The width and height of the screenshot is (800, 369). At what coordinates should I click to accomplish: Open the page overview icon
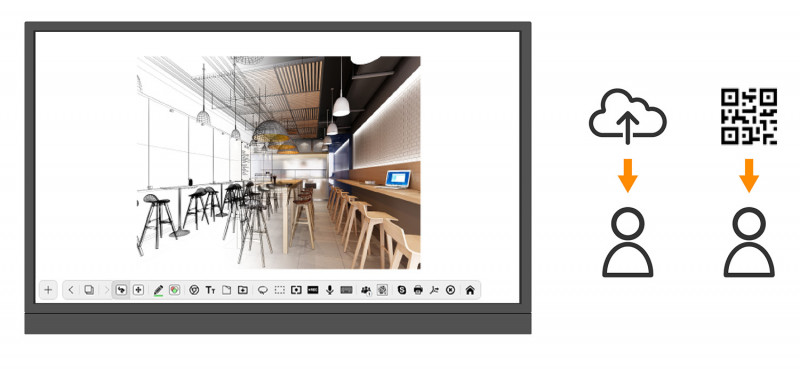click(x=89, y=290)
